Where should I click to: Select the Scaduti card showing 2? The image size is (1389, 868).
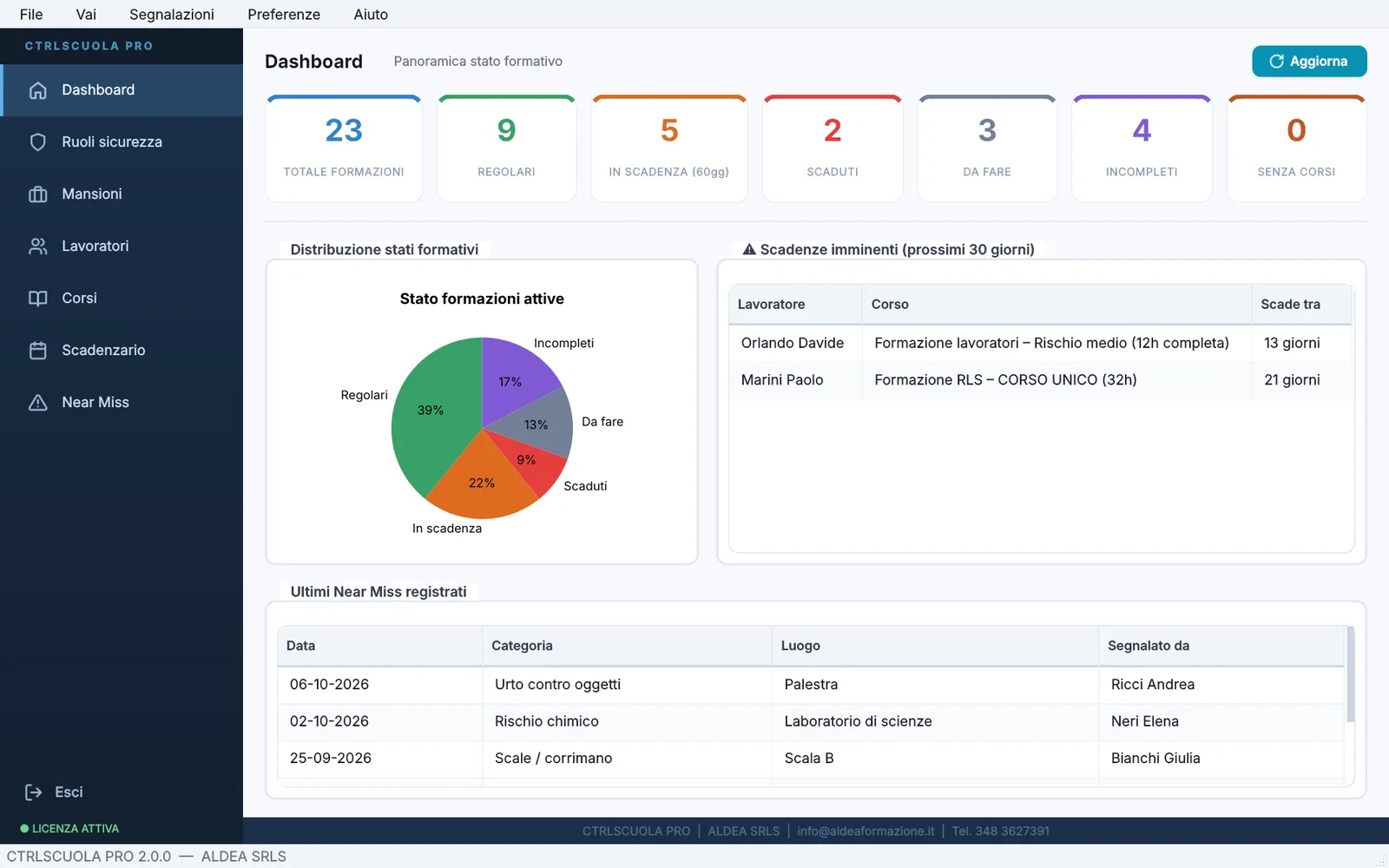pos(833,148)
